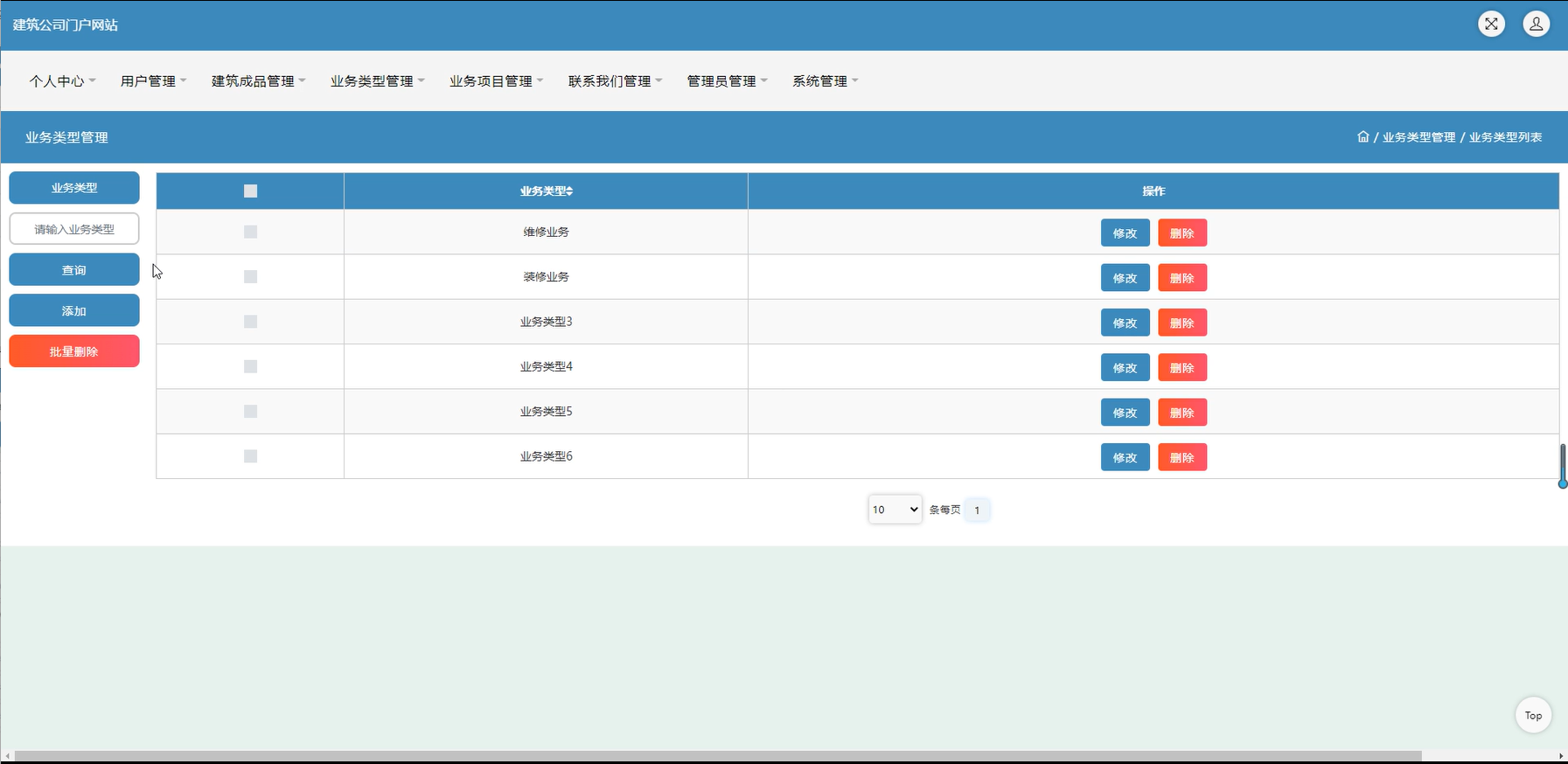Click 修改 for 装修业务 row
Image resolution: width=1568 pixels, height=764 pixels.
[x=1125, y=278]
